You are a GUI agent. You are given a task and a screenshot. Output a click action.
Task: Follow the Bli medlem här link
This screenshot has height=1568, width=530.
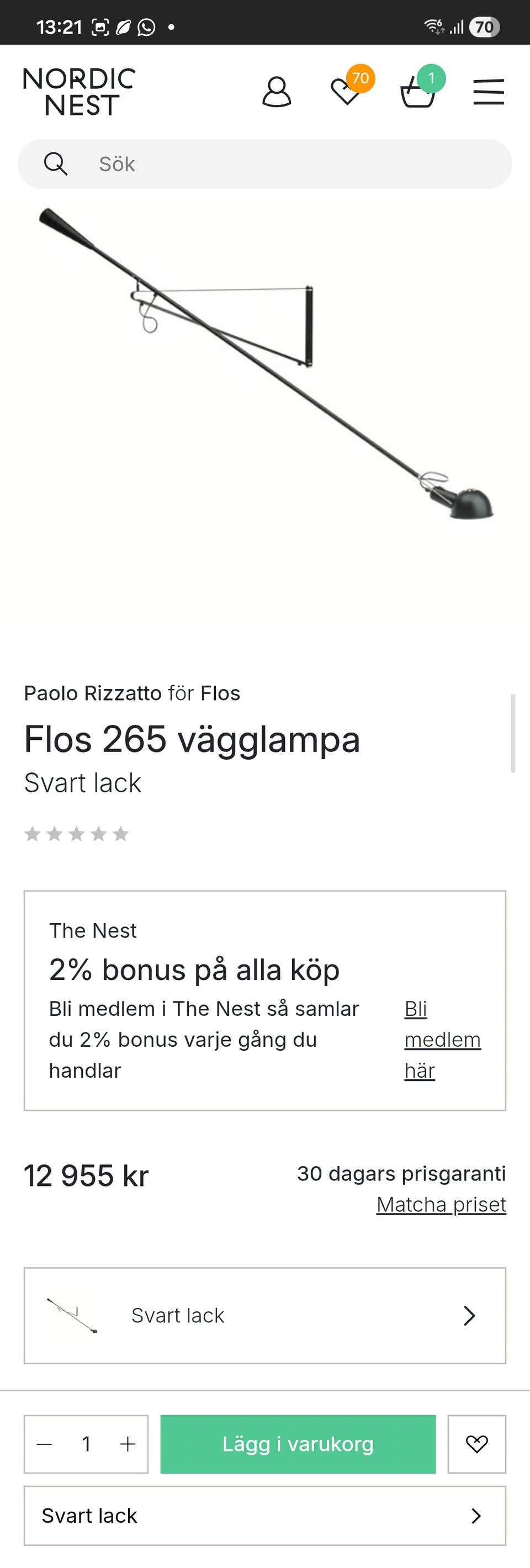tap(442, 1039)
